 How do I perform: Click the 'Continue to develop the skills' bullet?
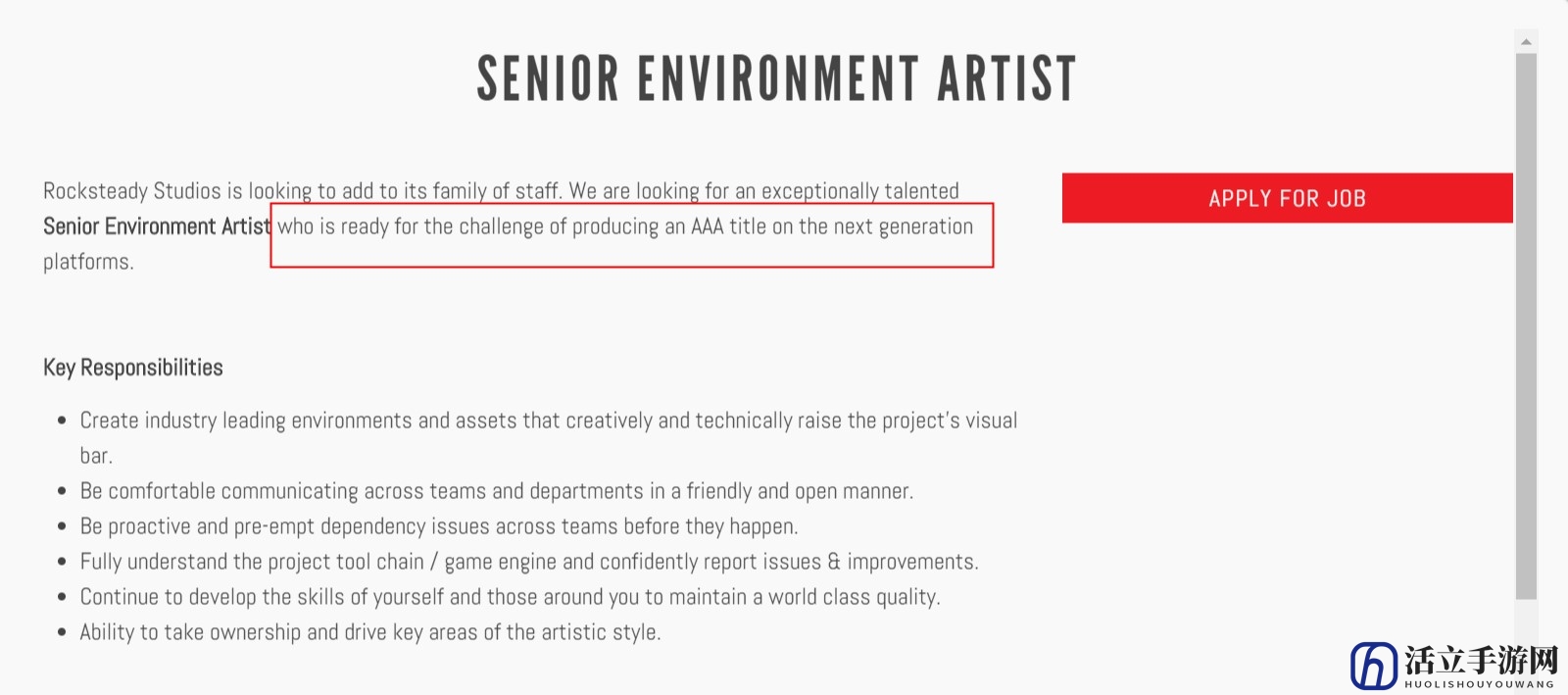click(511, 597)
